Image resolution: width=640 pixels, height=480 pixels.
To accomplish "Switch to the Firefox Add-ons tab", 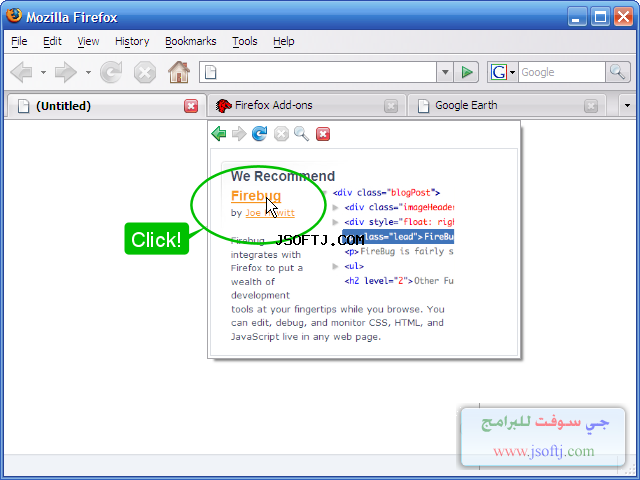I will (x=307, y=105).
